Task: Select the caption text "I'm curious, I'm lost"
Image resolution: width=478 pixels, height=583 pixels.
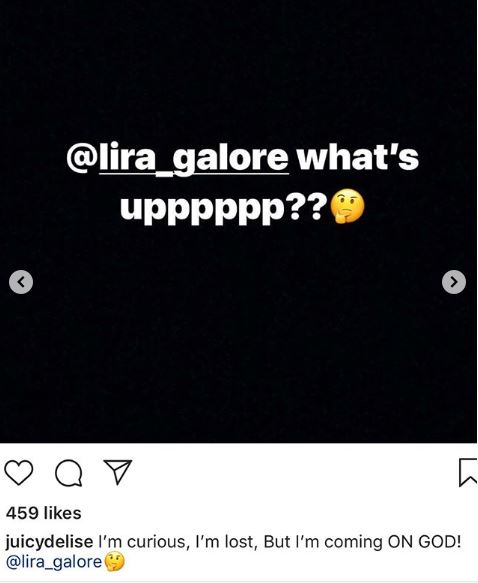Action: [177, 542]
